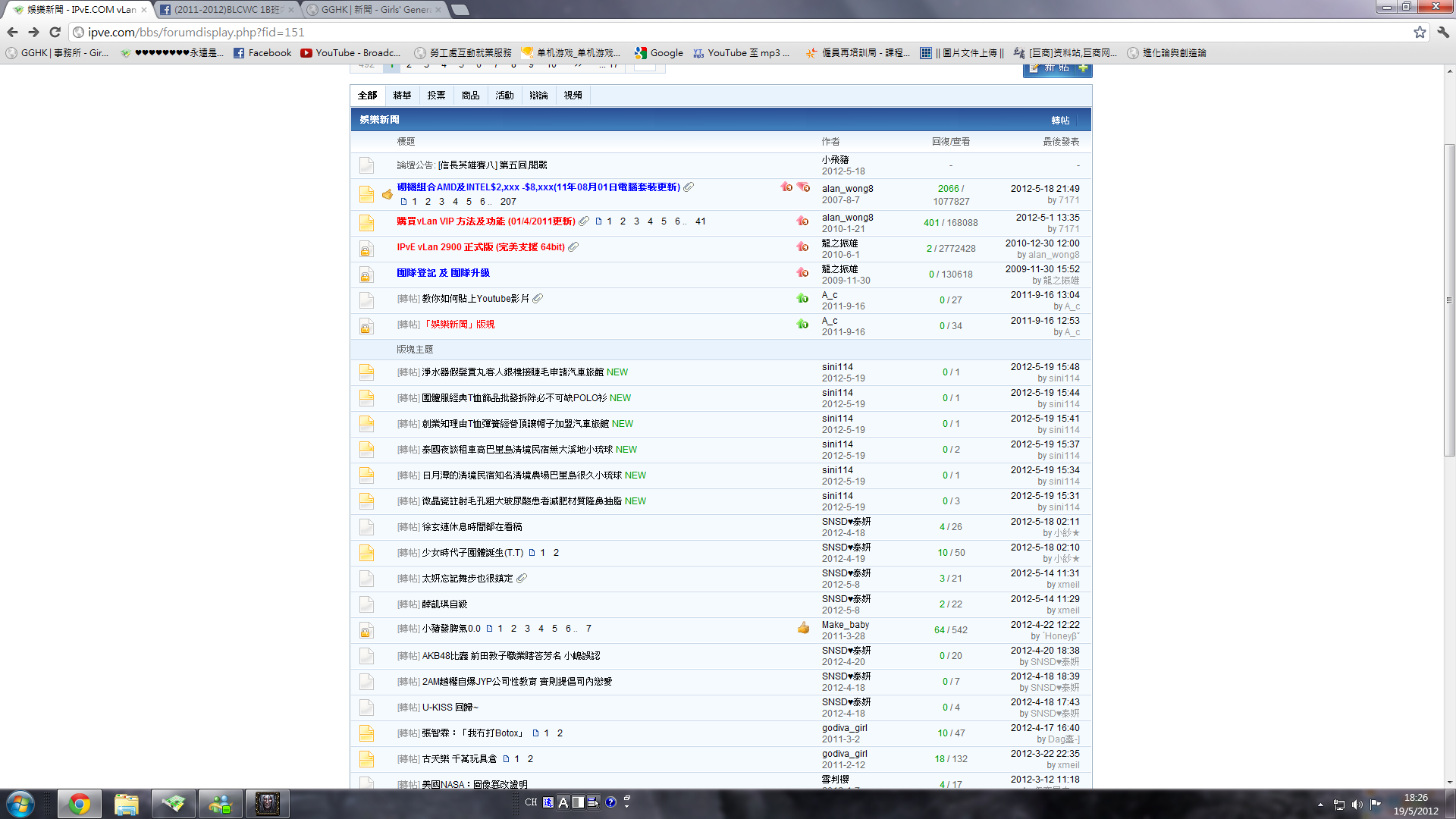The width and height of the screenshot is (1456, 819).
Task: Open Chrome wrench settings menu
Action: (1443, 32)
